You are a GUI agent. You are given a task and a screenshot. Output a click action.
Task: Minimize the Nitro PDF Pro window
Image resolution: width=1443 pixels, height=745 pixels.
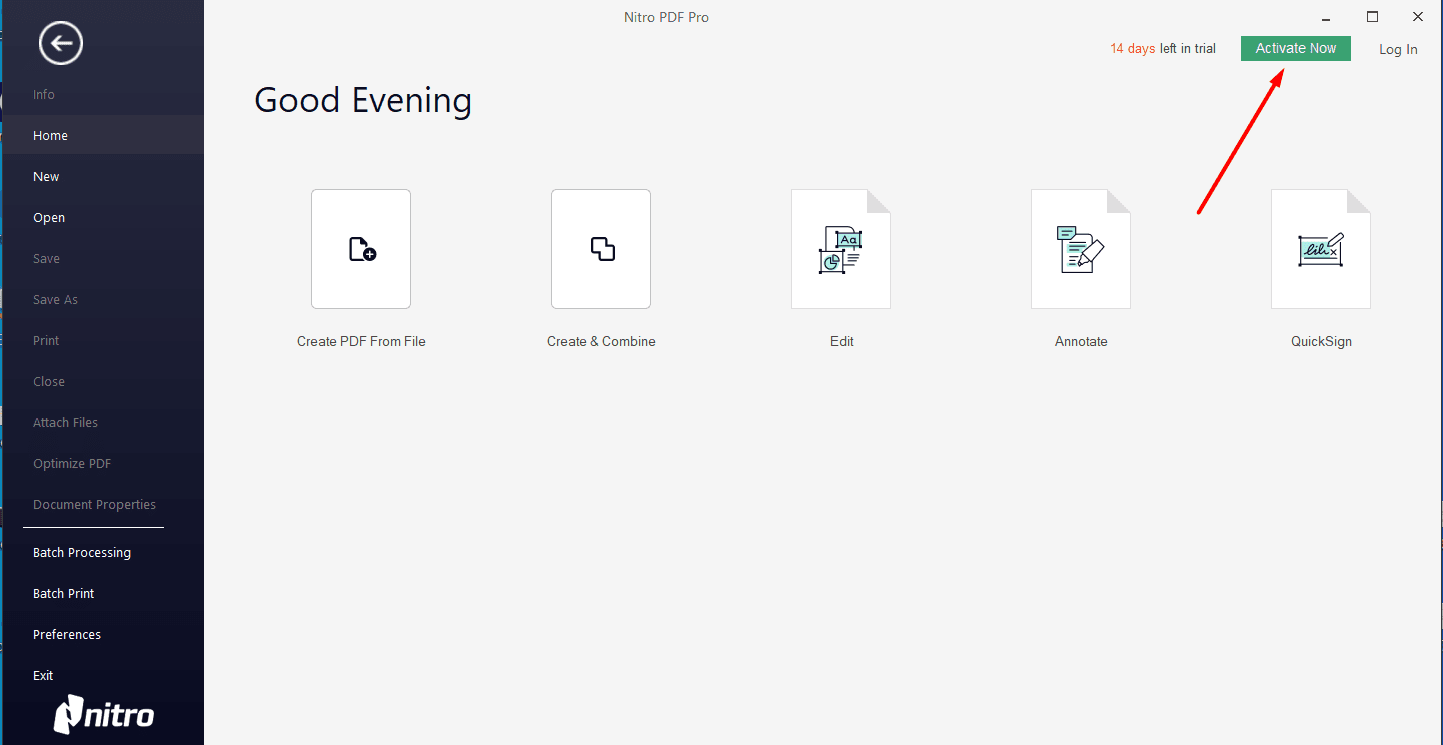pyautogui.click(x=1326, y=18)
